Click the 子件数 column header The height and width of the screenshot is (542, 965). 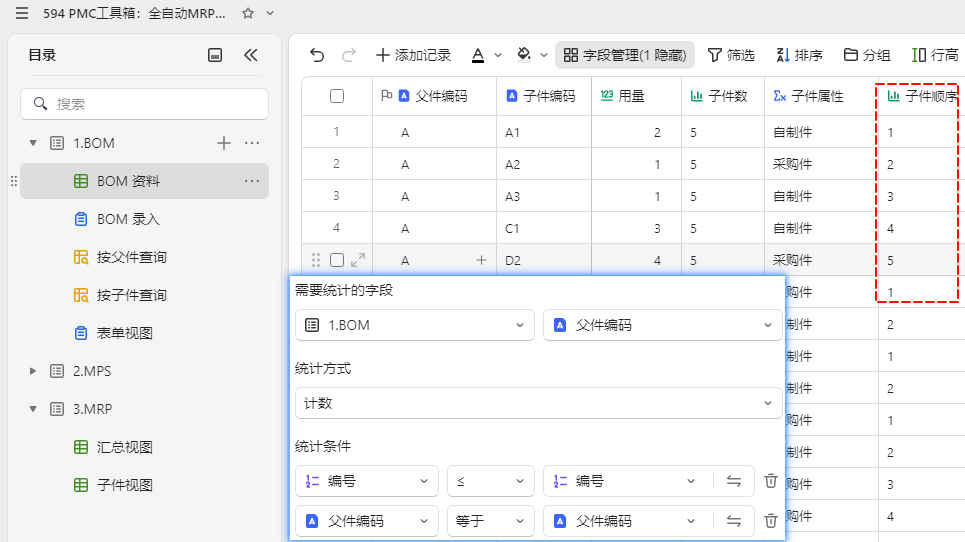coord(723,96)
